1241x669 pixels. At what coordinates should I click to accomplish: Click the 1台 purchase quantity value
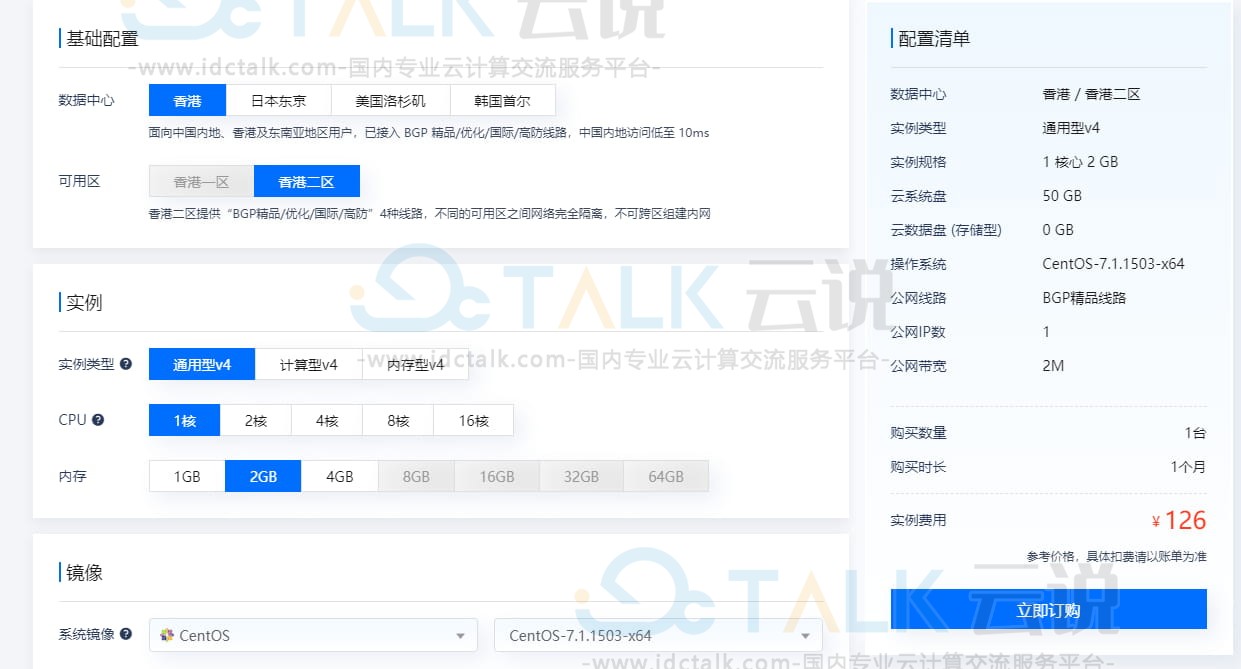pyautogui.click(x=1195, y=433)
